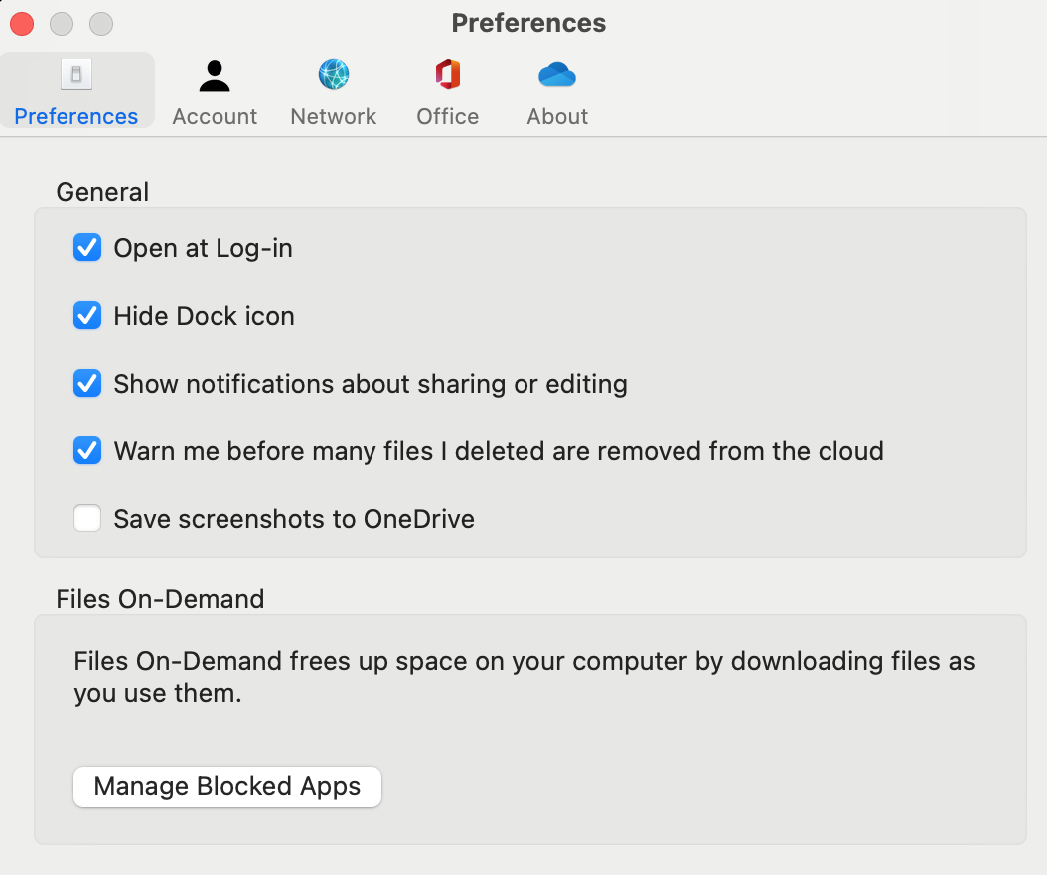Click the Account person silhouette icon
This screenshot has height=875, width=1047.
tap(214, 75)
